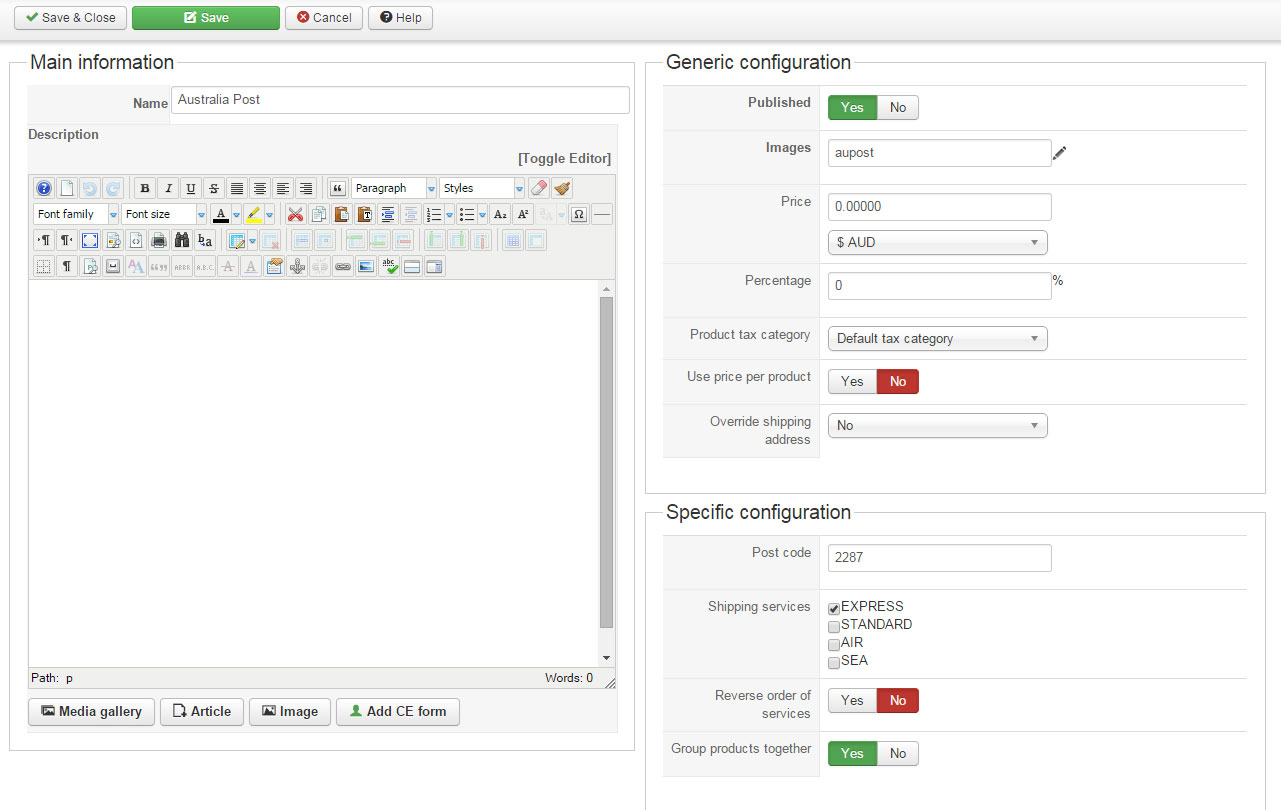The height and width of the screenshot is (810, 1281).
Task: Apply the yellow highlight color swatch
Action: point(254,214)
